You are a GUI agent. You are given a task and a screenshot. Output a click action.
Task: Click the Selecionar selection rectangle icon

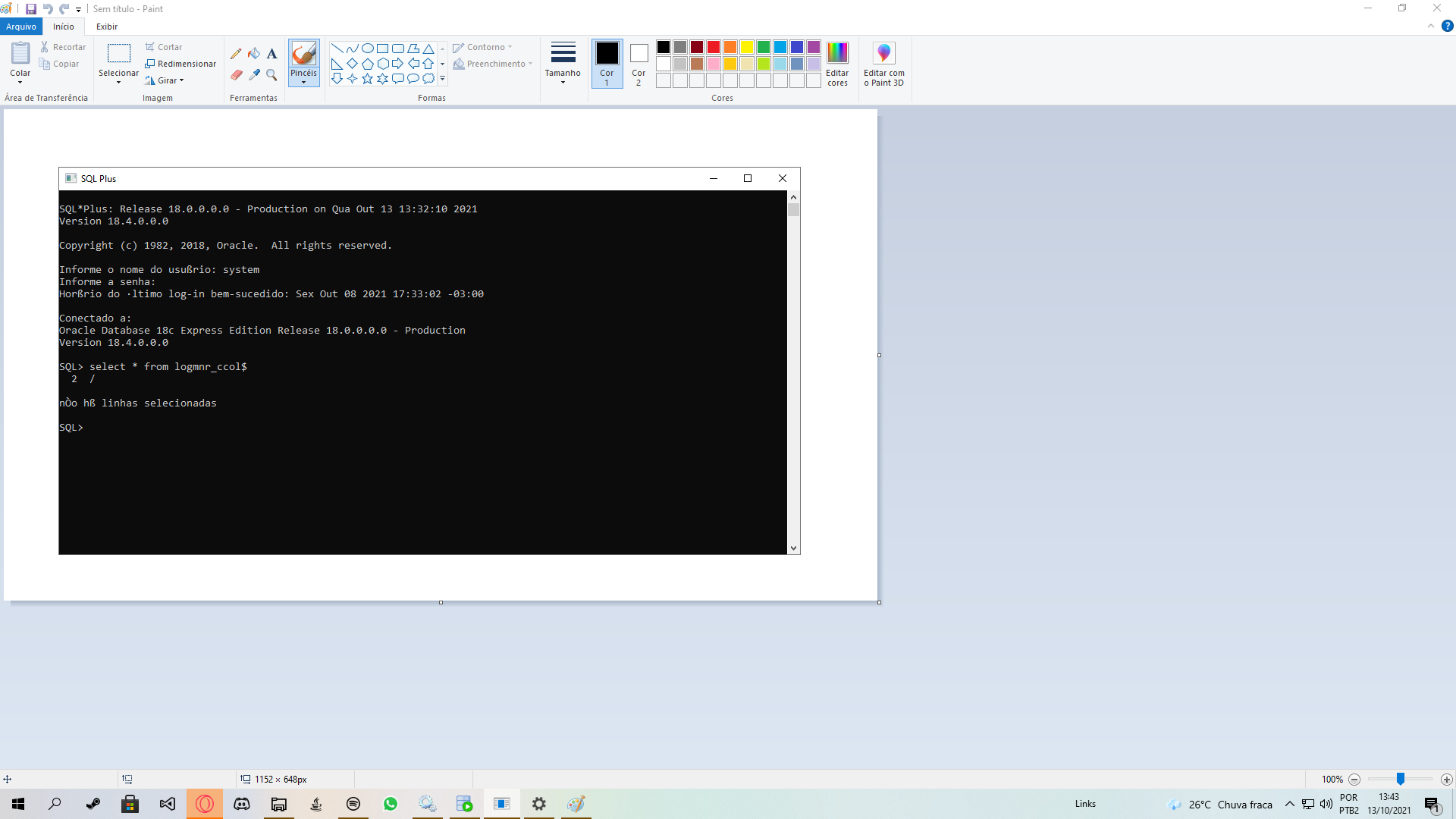[x=119, y=53]
